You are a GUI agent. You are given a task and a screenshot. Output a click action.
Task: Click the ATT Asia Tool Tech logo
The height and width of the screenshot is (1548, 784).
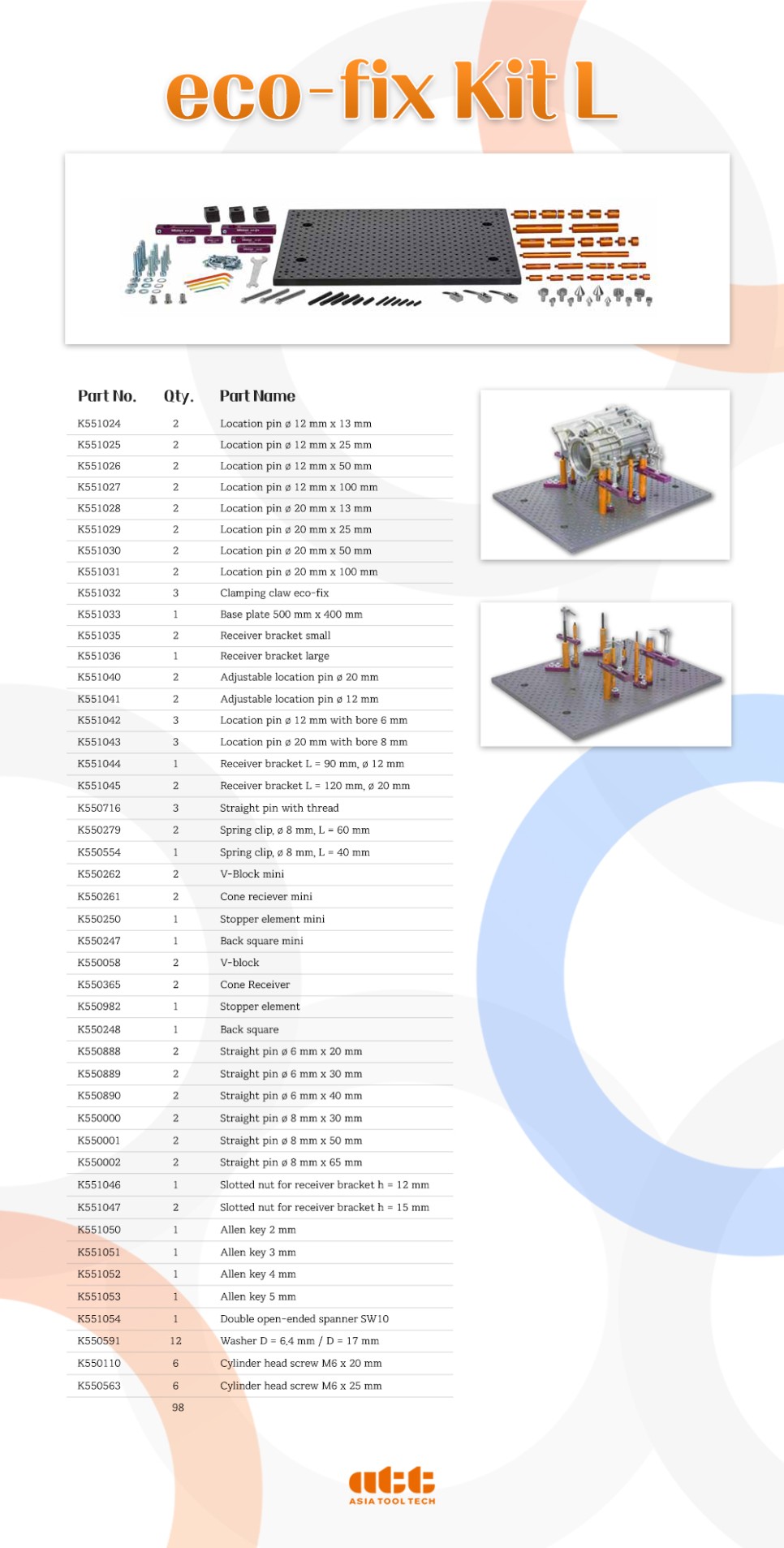[x=392, y=1486]
